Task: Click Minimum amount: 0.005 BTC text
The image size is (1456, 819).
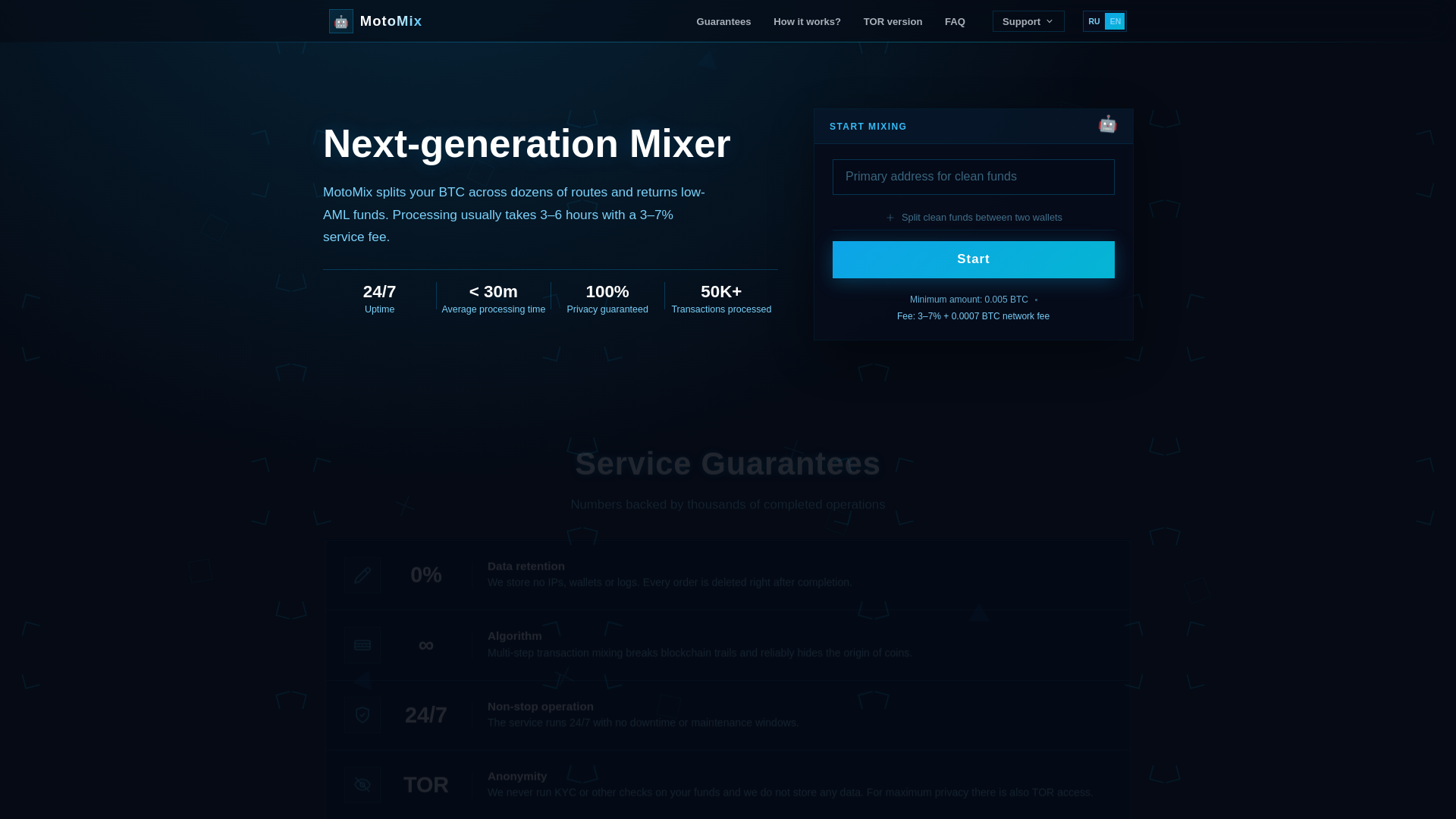Action: [x=969, y=300]
